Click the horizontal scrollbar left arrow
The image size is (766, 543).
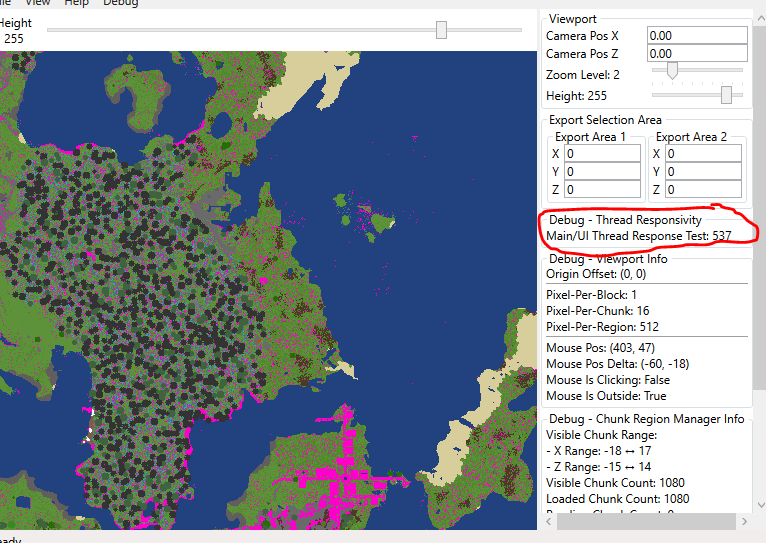pos(548,522)
